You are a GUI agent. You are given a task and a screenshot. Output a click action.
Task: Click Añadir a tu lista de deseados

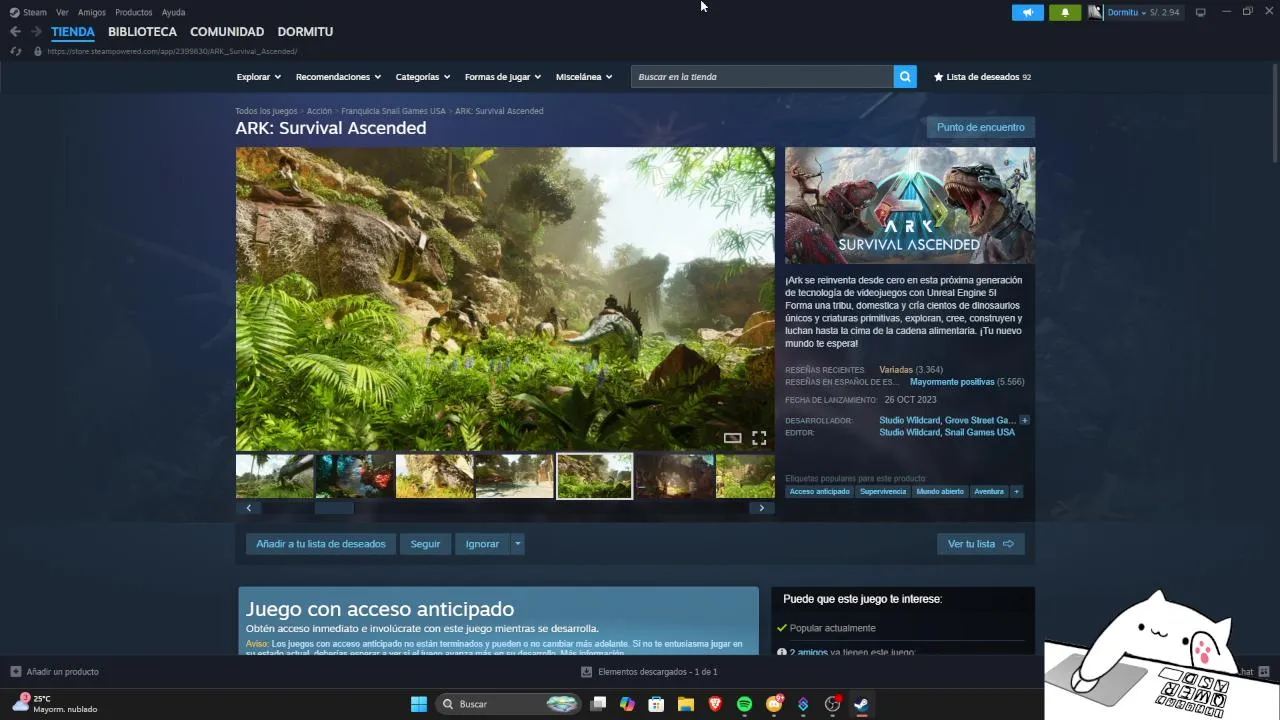(x=321, y=544)
